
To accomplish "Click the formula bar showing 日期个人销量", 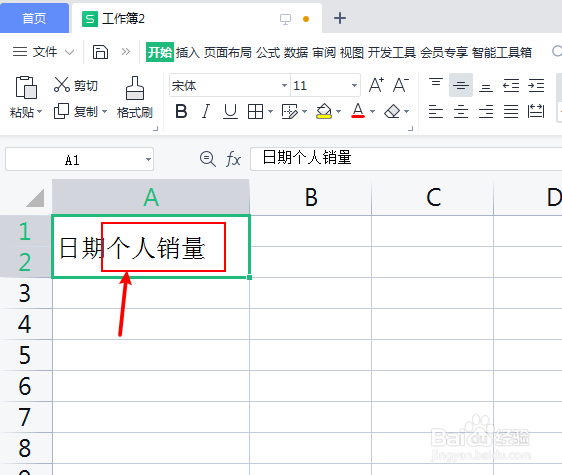I will (x=406, y=159).
